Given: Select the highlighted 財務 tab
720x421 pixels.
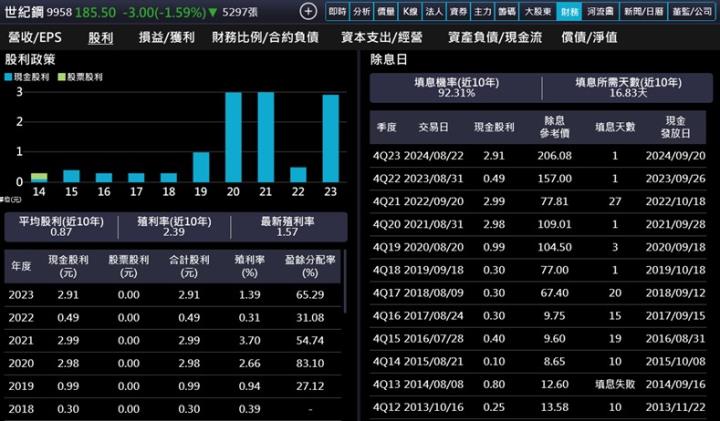Looking at the screenshot, I should click(x=569, y=11).
